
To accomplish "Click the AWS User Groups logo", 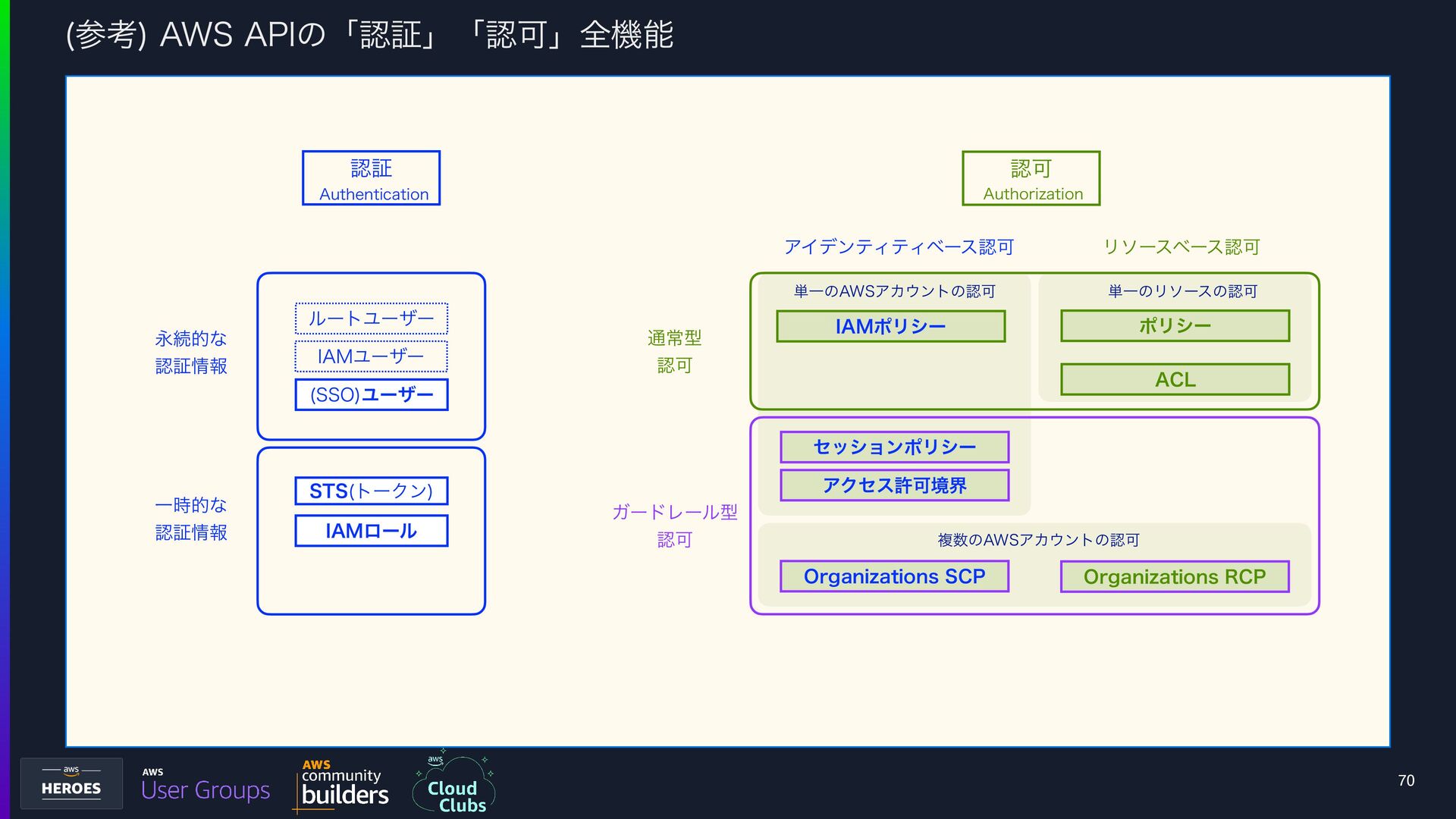I will click(x=205, y=785).
